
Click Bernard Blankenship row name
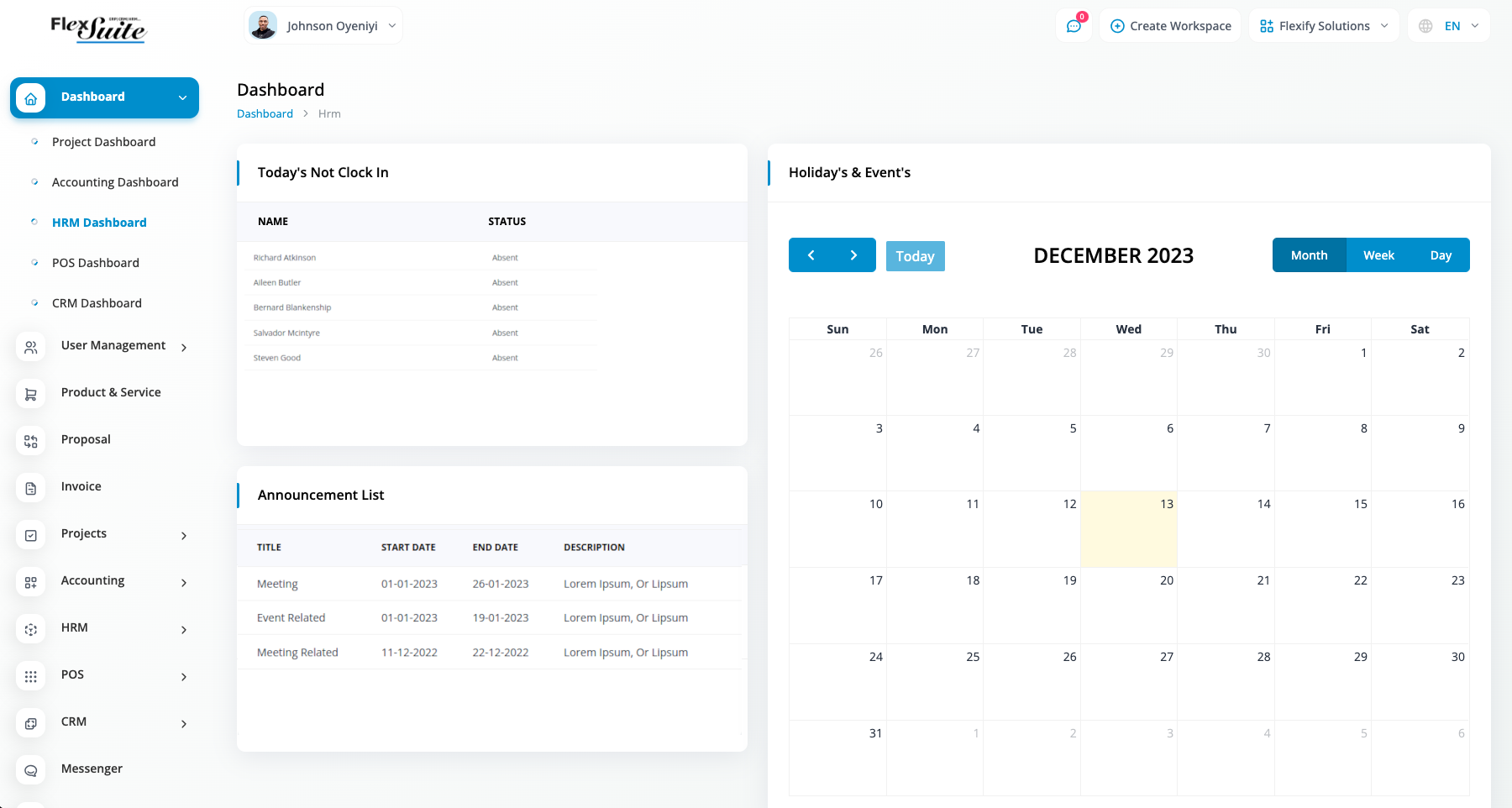pyautogui.click(x=292, y=308)
